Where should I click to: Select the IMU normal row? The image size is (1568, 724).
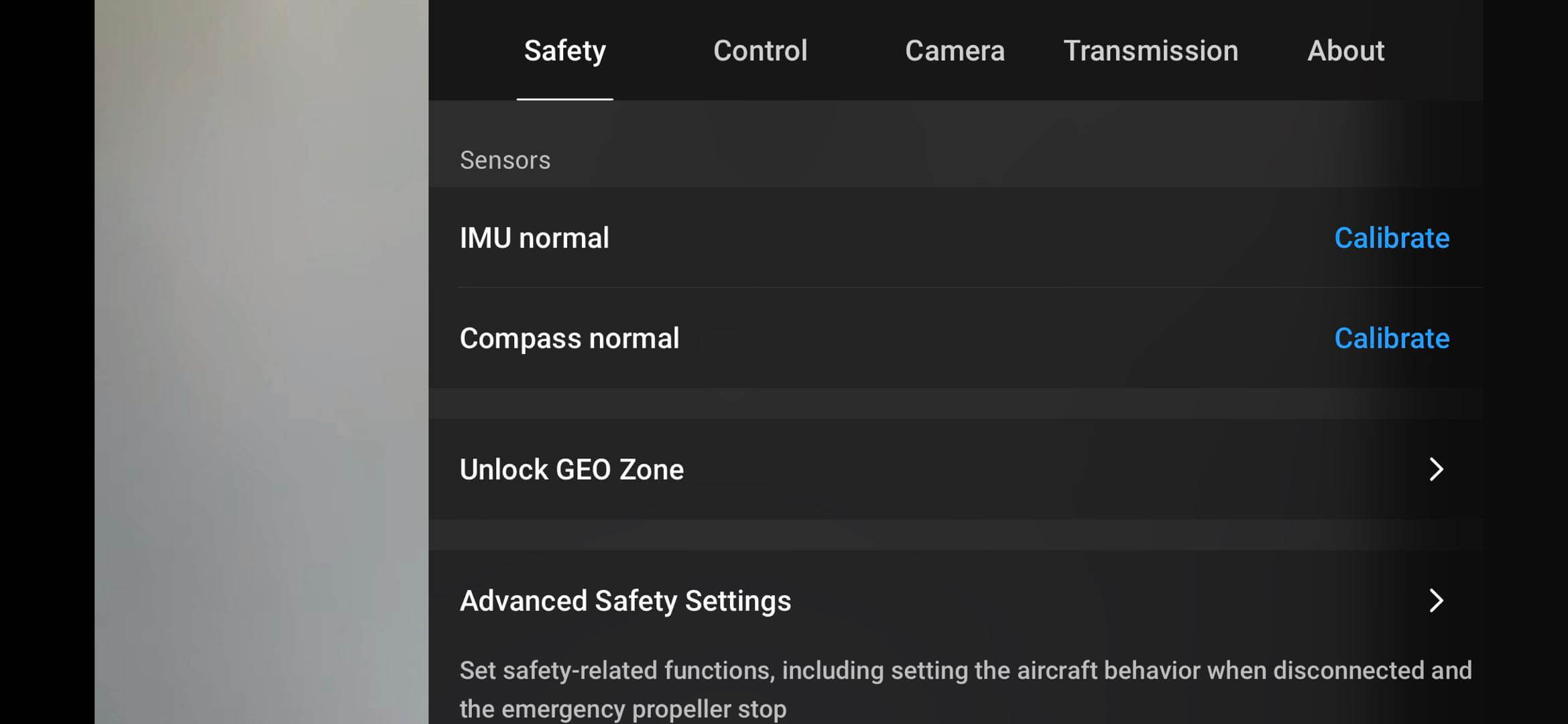click(x=534, y=237)
